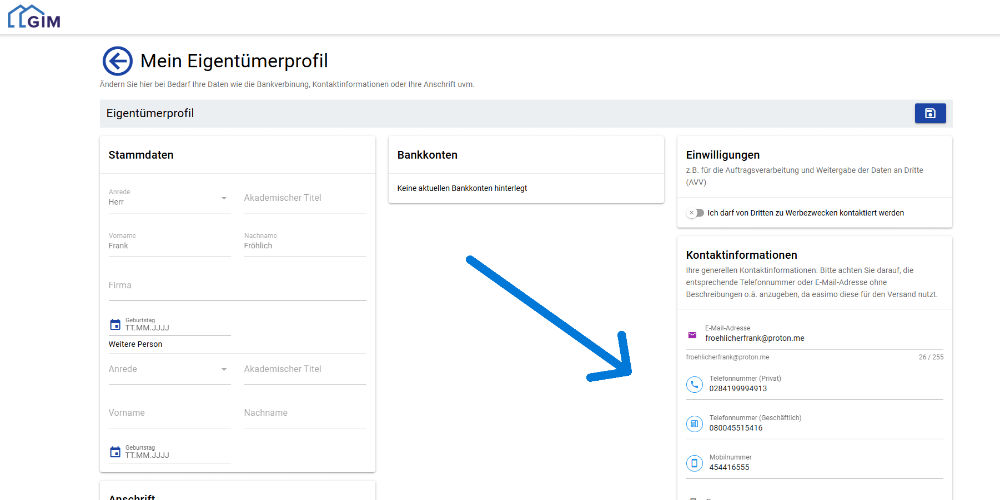Edit the E-Mail-Adresse field
This screenshot has width=1000, height=500.
822,338
